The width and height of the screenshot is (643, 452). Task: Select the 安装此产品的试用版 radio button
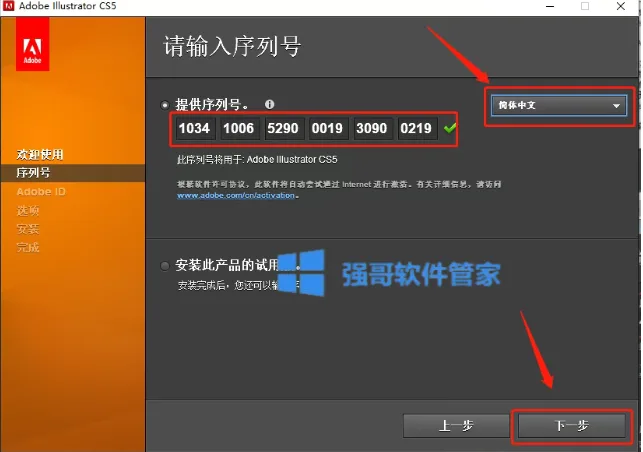pos(165,266)
